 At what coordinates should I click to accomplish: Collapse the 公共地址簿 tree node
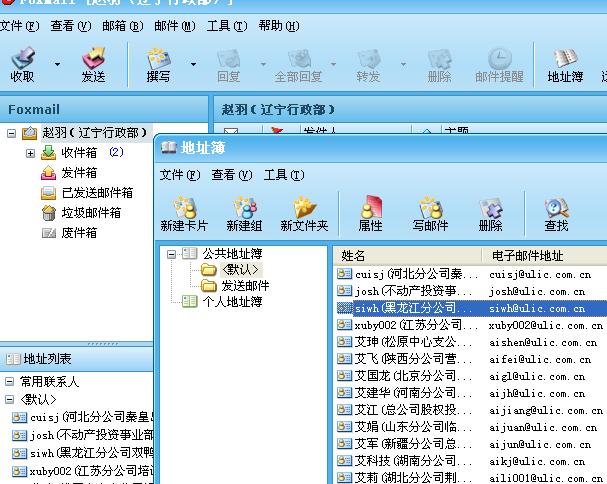(x=172, y=254)
